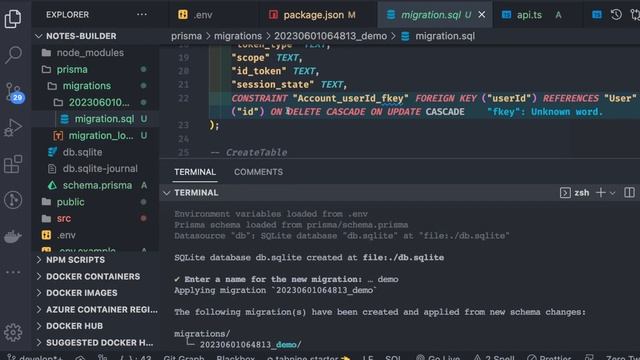Click the Prettier status bar item
The image size is (640, 360).
pyautogui.click(x=549, y=357)
